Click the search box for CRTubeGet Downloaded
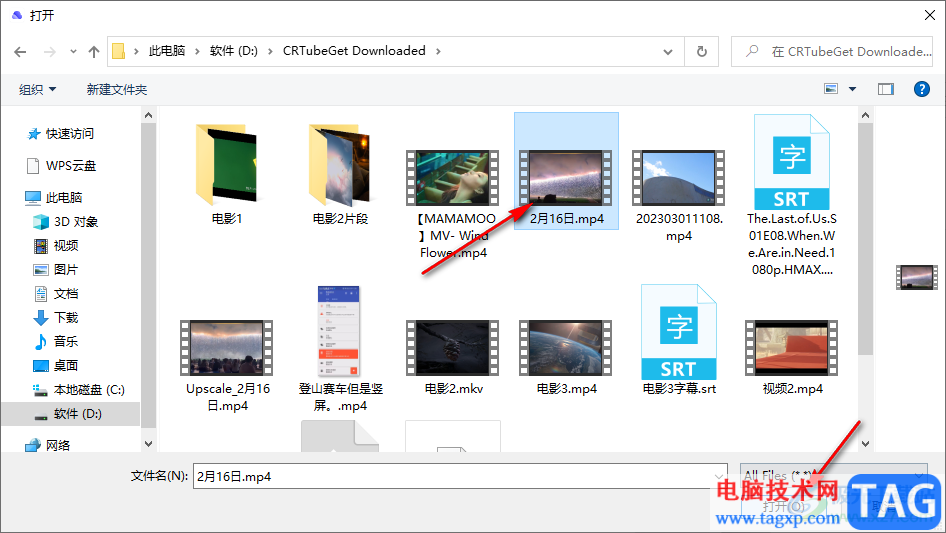Image resolution: width=946 pixels, height=533 pixels. tap(833, 51)
